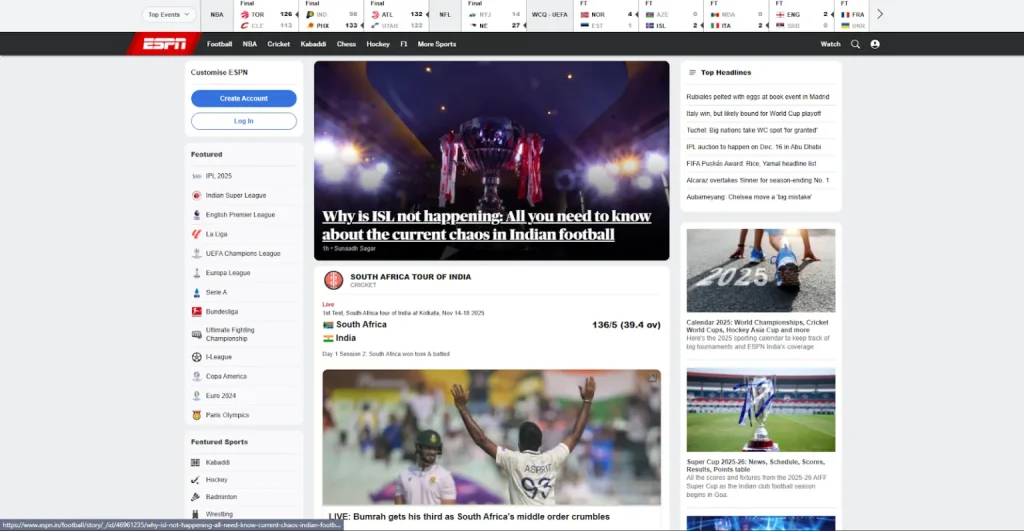Click the I-League icon
This screenshot has height=531, width=1024.
197,357
